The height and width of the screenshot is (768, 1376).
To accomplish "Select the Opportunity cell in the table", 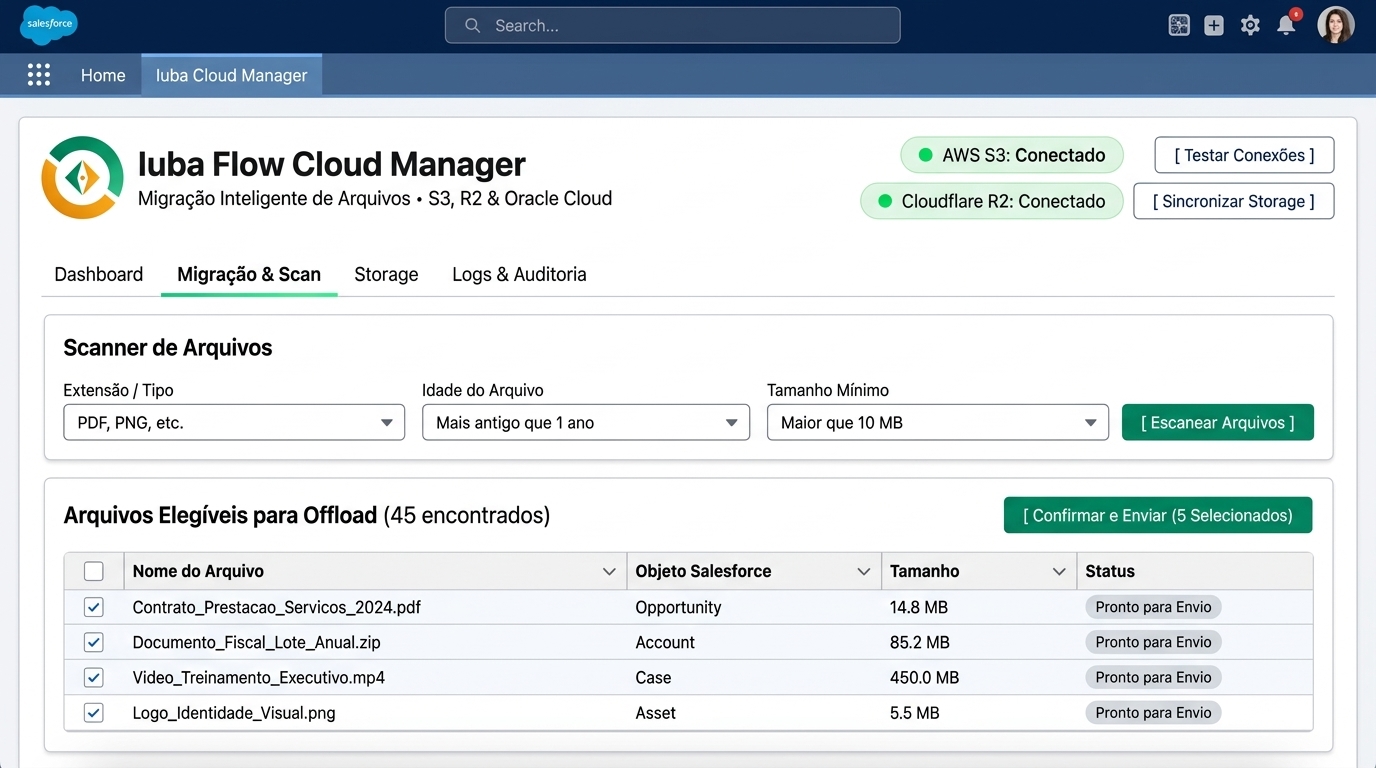I will pyautogui.click(x=678, y=607).
